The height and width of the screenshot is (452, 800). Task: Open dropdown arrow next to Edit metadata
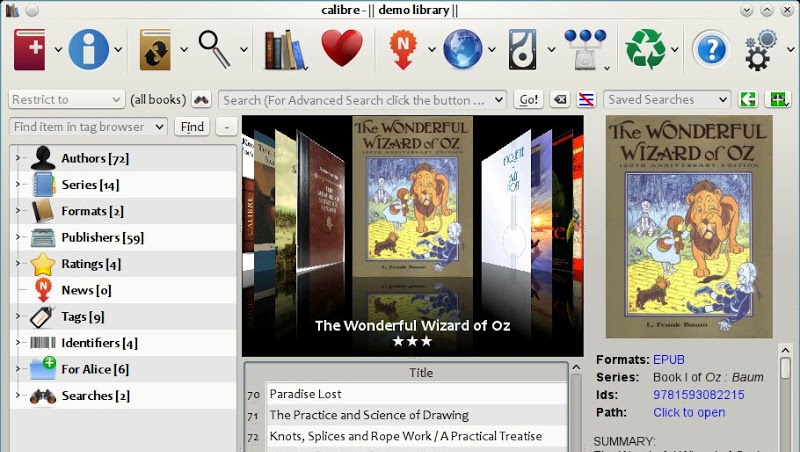point(118,49)
